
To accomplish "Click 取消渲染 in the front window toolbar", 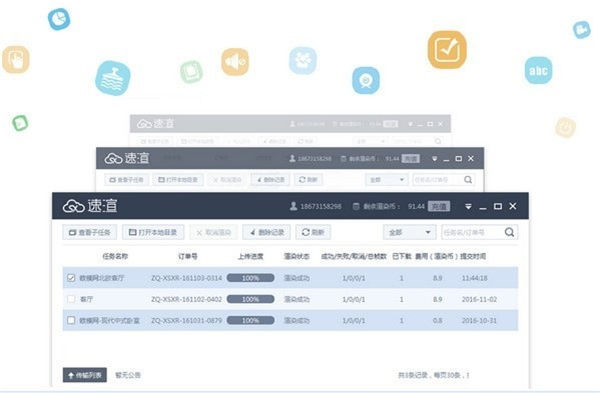I will (x=214, y=232).
